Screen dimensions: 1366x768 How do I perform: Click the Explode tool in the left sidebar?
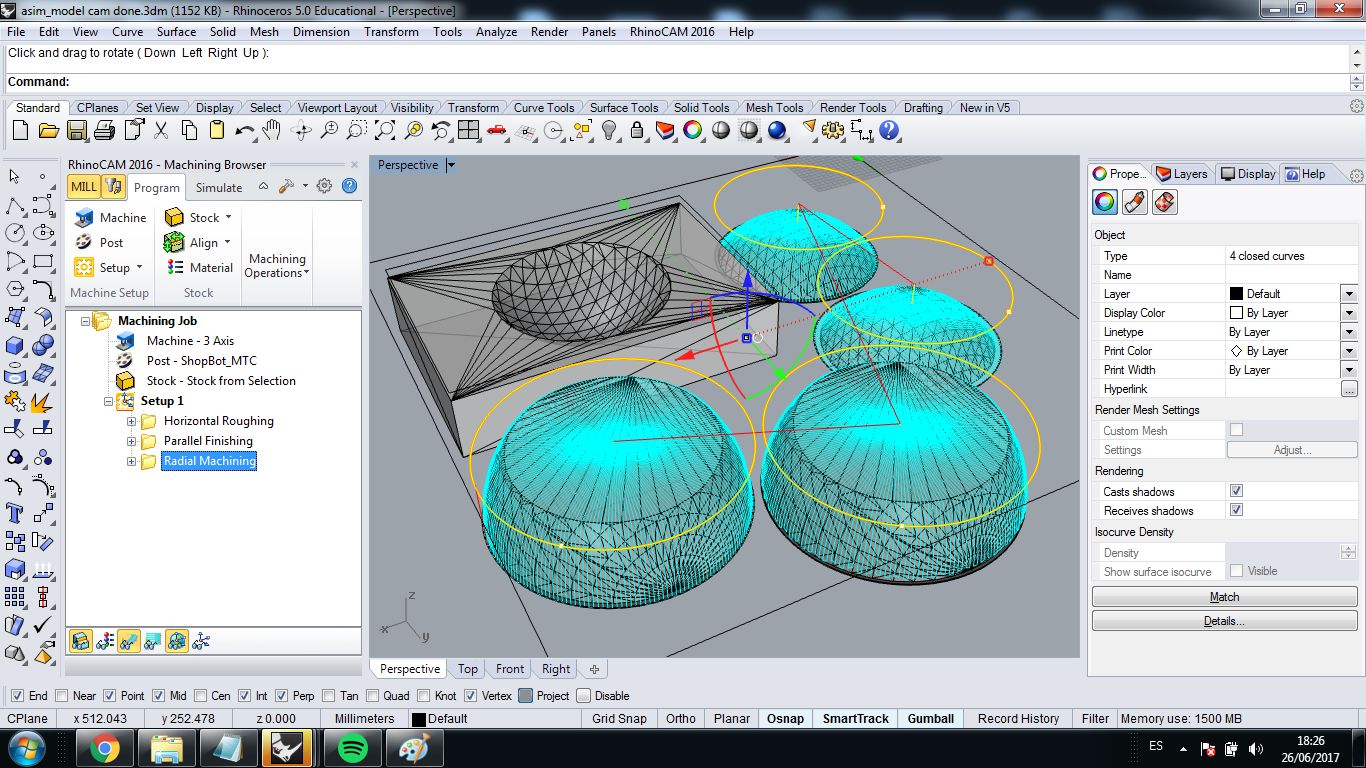42,402
